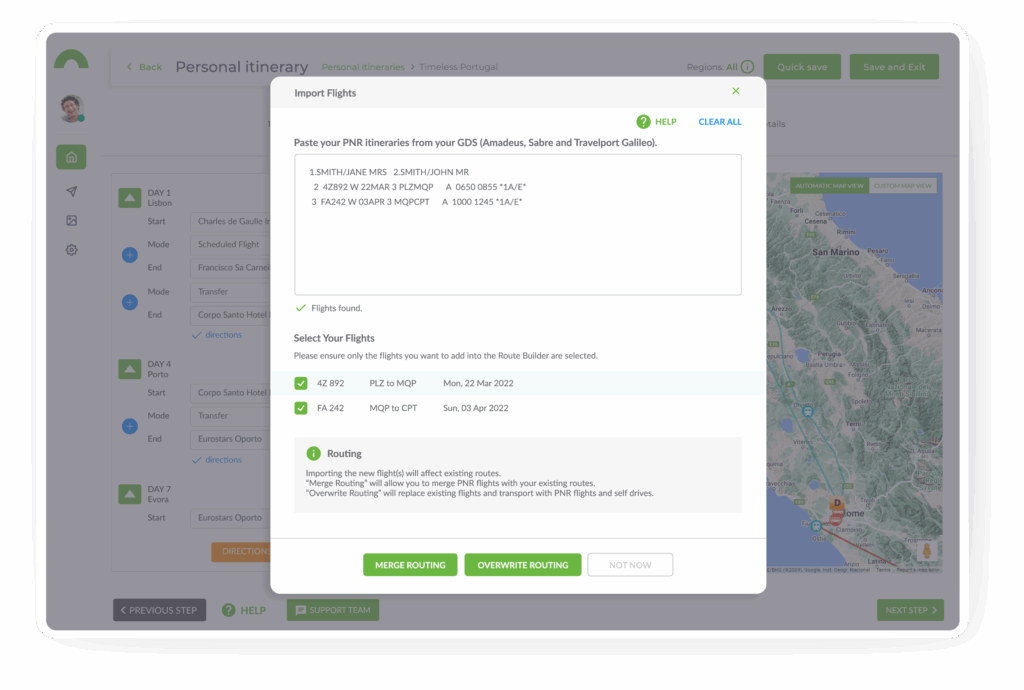
Task: Click the Routing info icon
Action: (313, 453)
